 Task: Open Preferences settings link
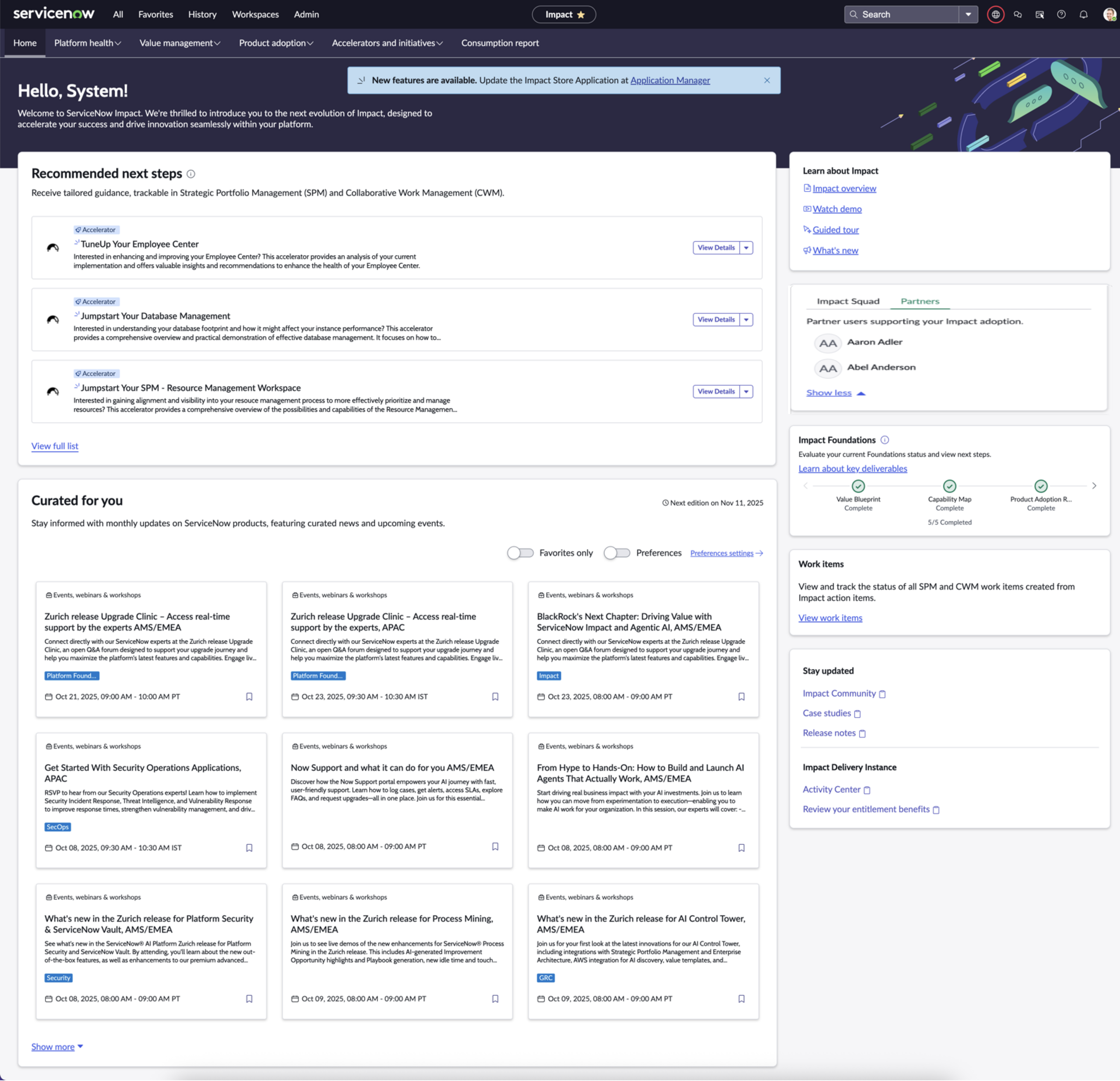tap(726, 553)
